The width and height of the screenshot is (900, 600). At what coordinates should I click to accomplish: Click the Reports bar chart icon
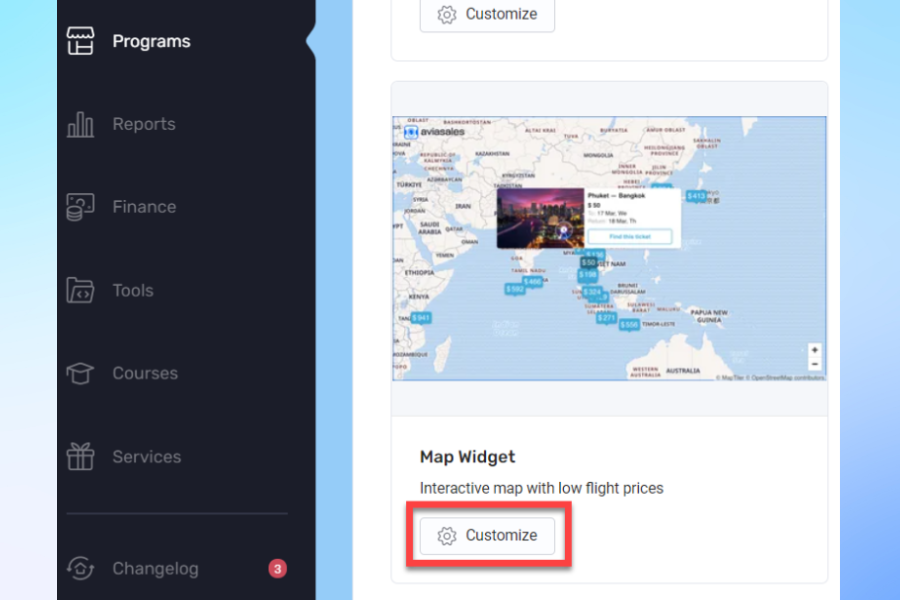(80, 124)
